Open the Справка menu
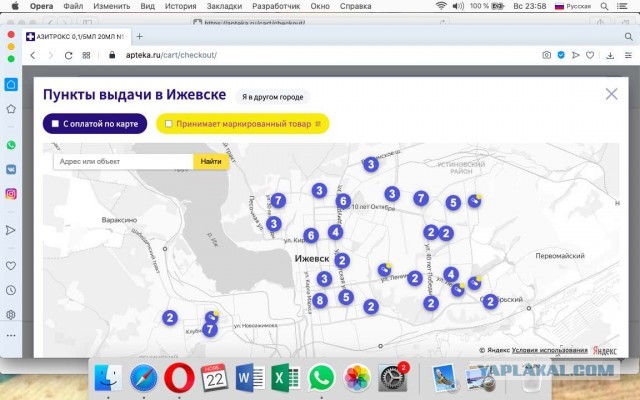Image resolution: width=640 pixels, height=400 pixels. [355, 6]
